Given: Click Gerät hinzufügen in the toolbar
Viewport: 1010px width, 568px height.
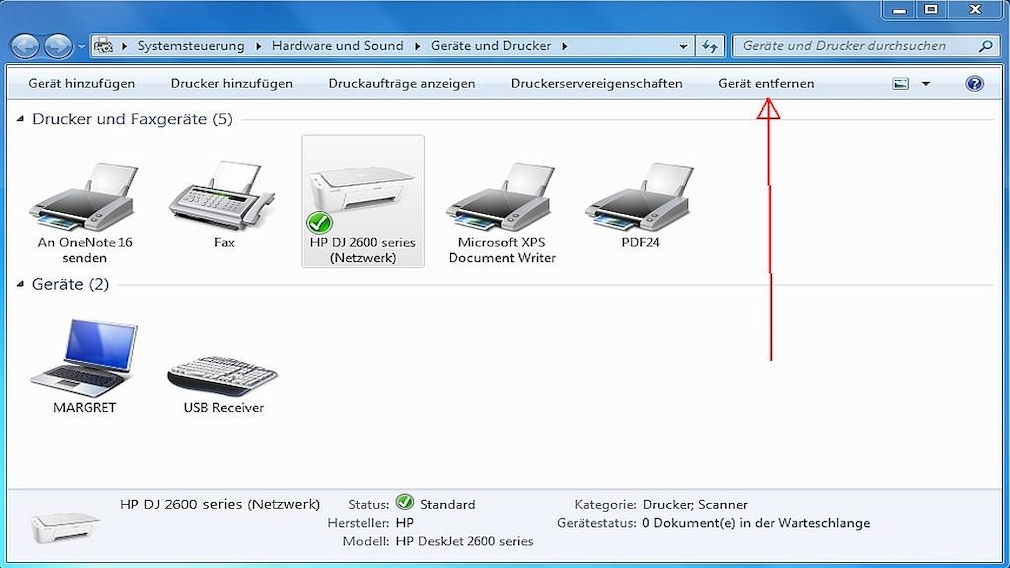Looking at the screenshot, I should click(x=82, y=84).
